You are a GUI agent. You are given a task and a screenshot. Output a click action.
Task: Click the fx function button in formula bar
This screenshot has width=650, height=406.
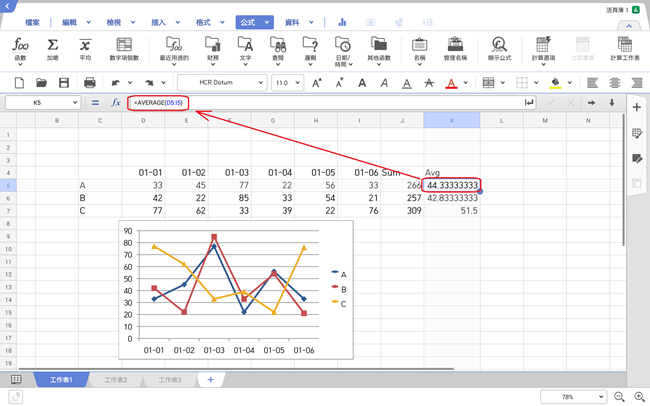coord(116,102)
